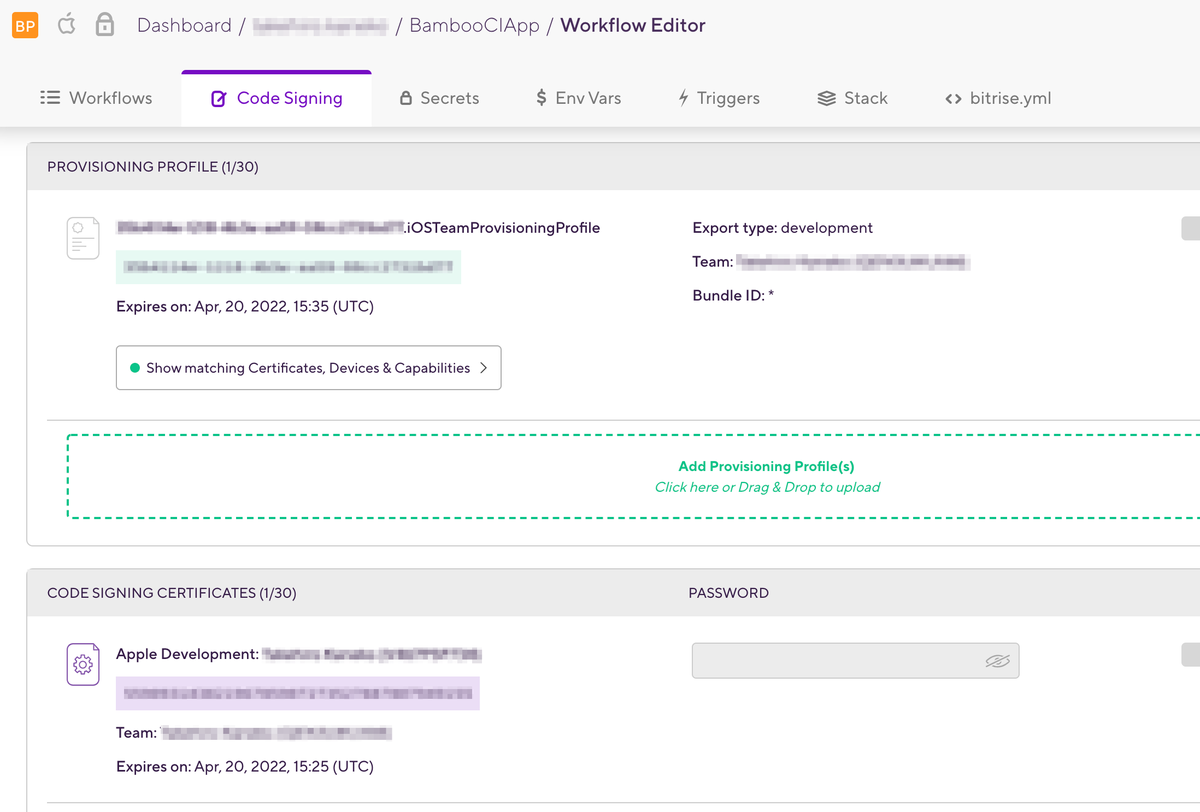Switch to the Stack tab
Image resolution: width=1200 pixels, height=812 pixels.
(852, 98)
